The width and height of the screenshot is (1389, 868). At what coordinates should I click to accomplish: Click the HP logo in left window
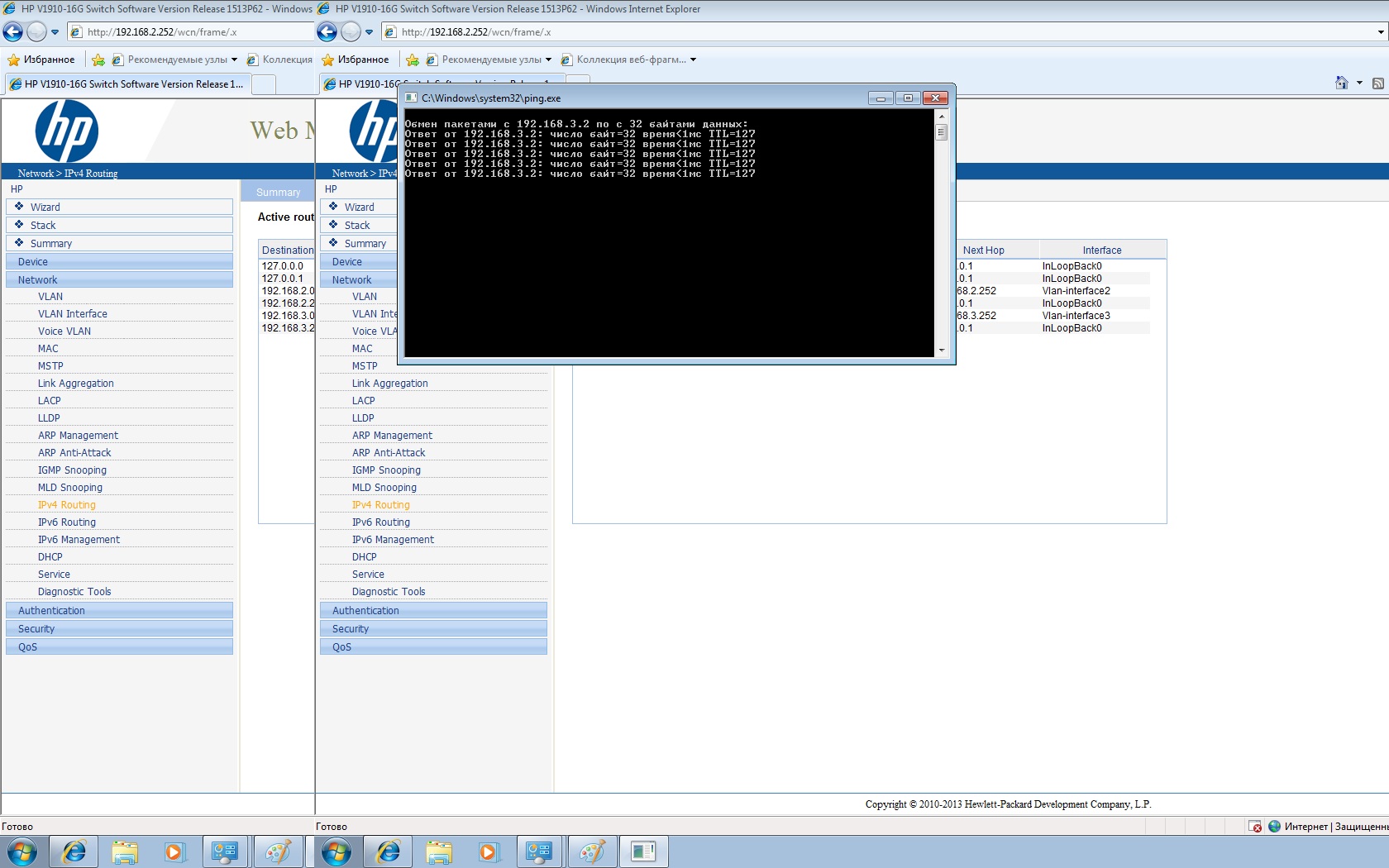[x=66, y=131]
